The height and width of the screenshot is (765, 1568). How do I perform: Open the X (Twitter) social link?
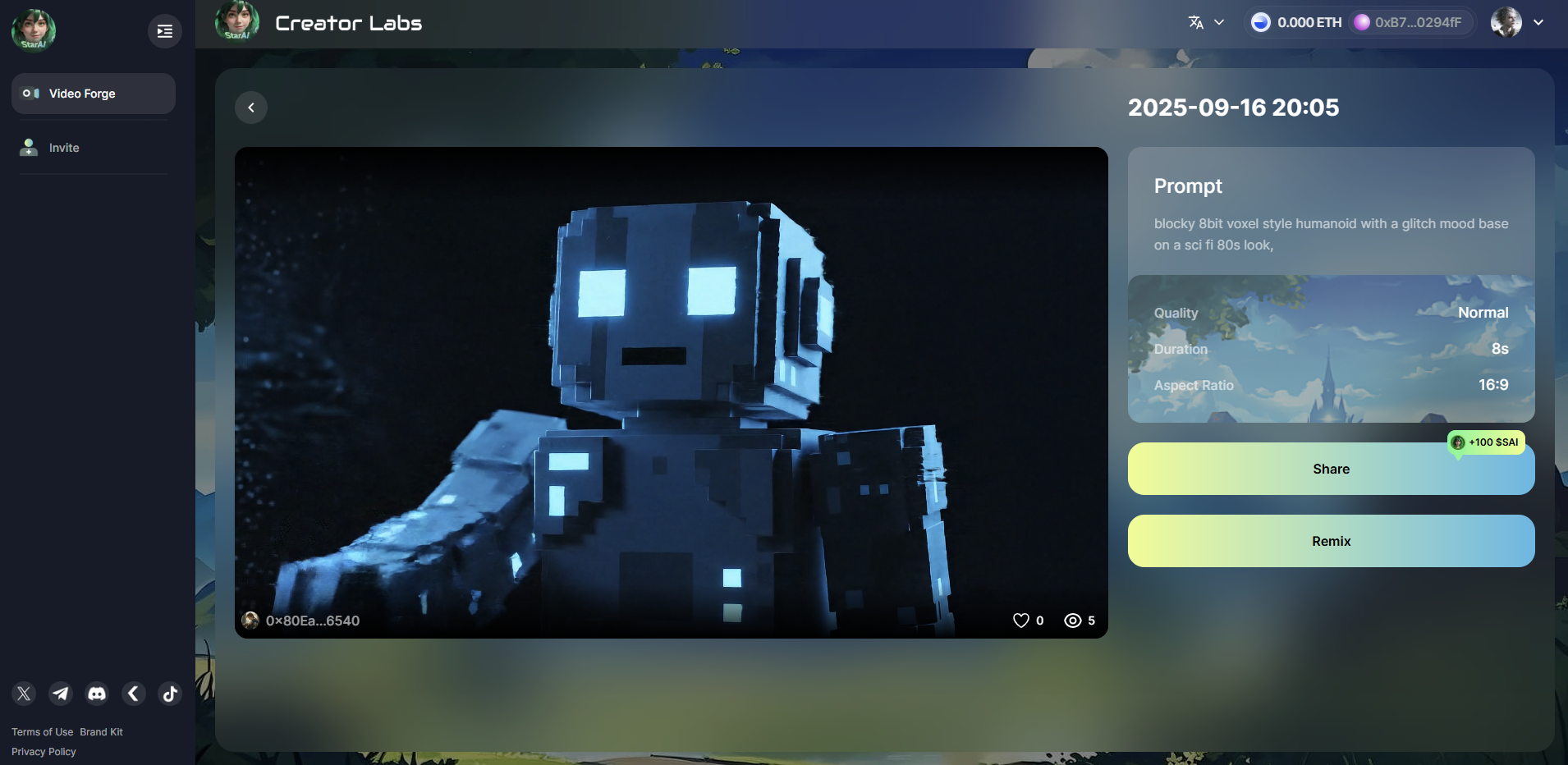pyautogui.click(x=24, y=694)
